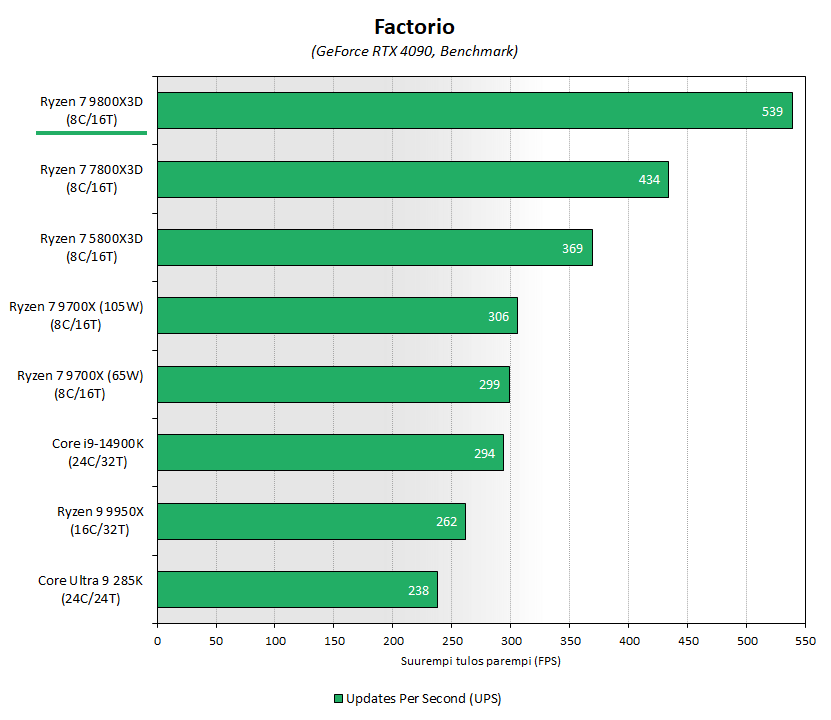The height and width of the screenshot is (720, 831).
Task: Click the "299" data value label
Action: (490, 385)
